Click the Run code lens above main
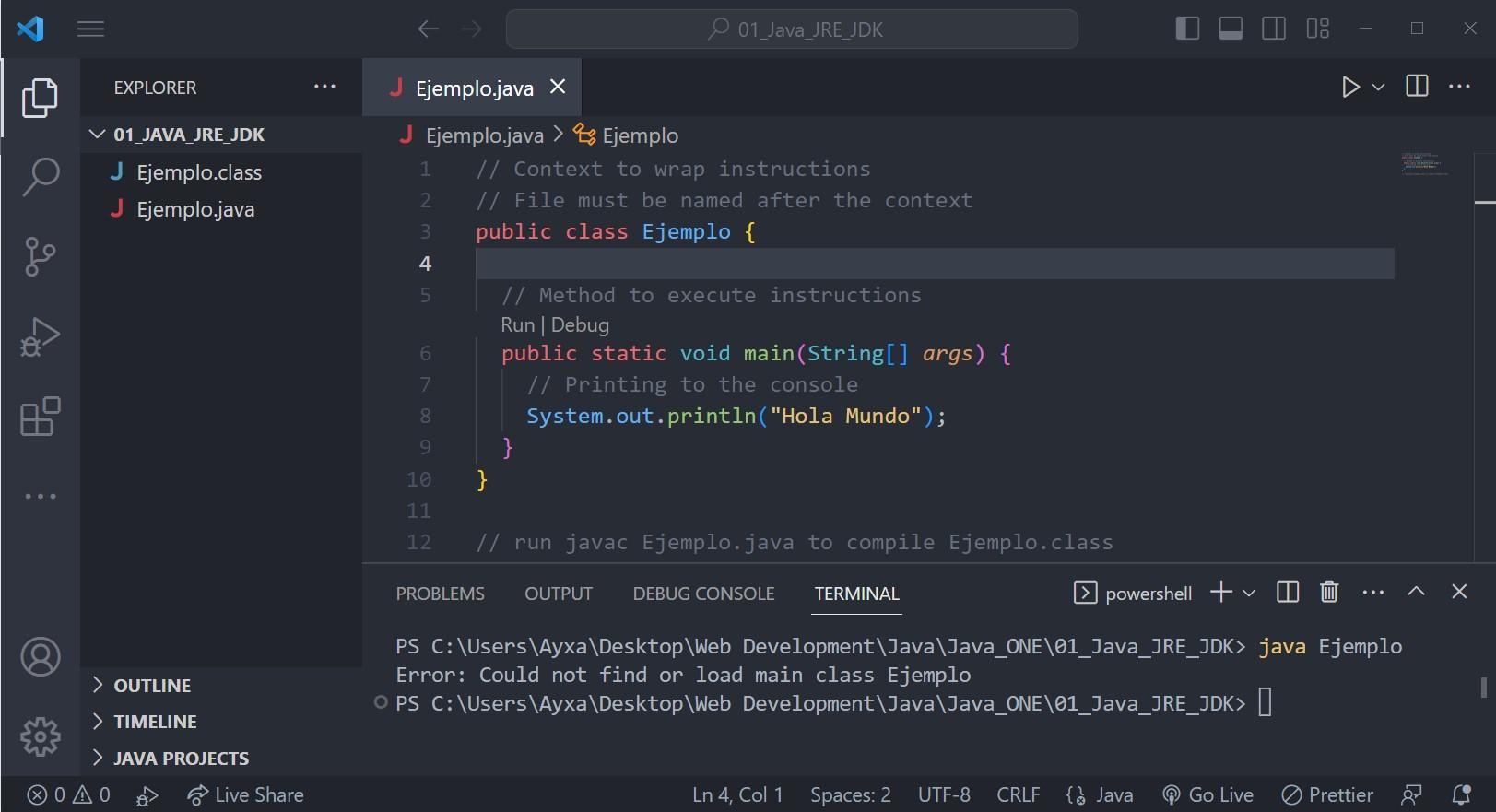This screenshot has width=1496, height=812. 517,324
